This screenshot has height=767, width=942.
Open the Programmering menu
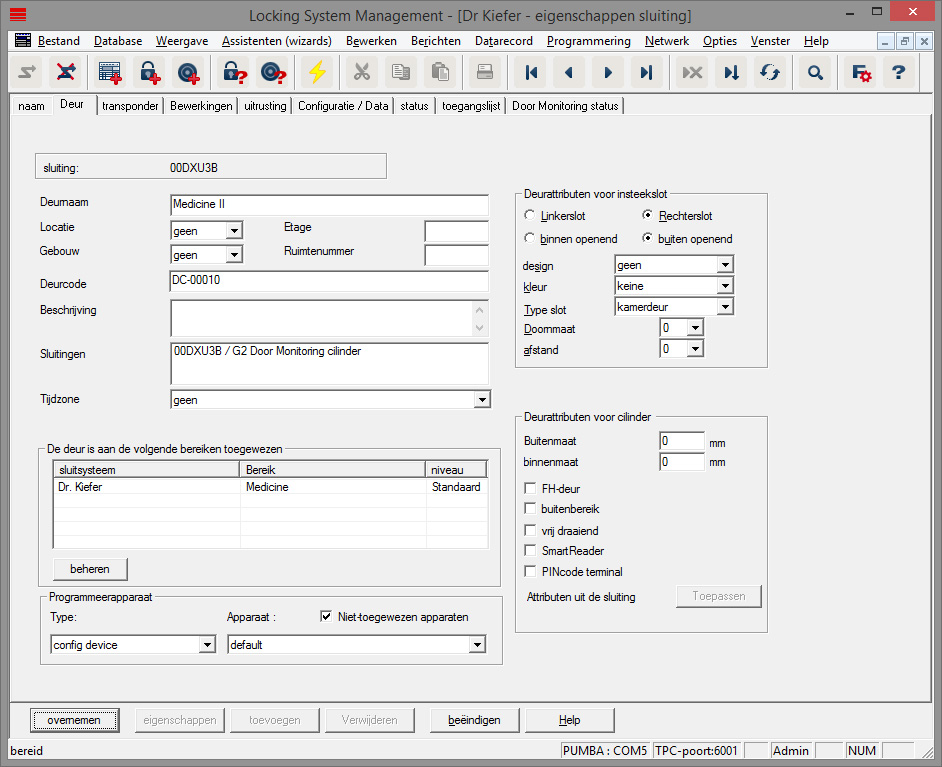pos(589,41)
